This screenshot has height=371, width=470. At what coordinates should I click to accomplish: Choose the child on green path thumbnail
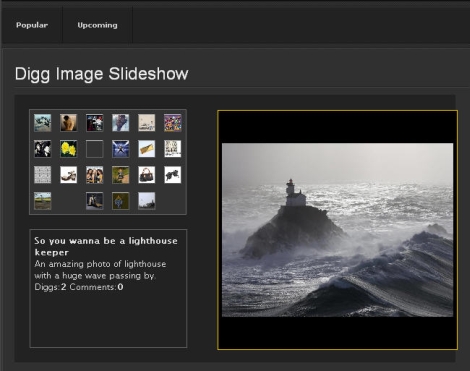[x=121, y=175]
